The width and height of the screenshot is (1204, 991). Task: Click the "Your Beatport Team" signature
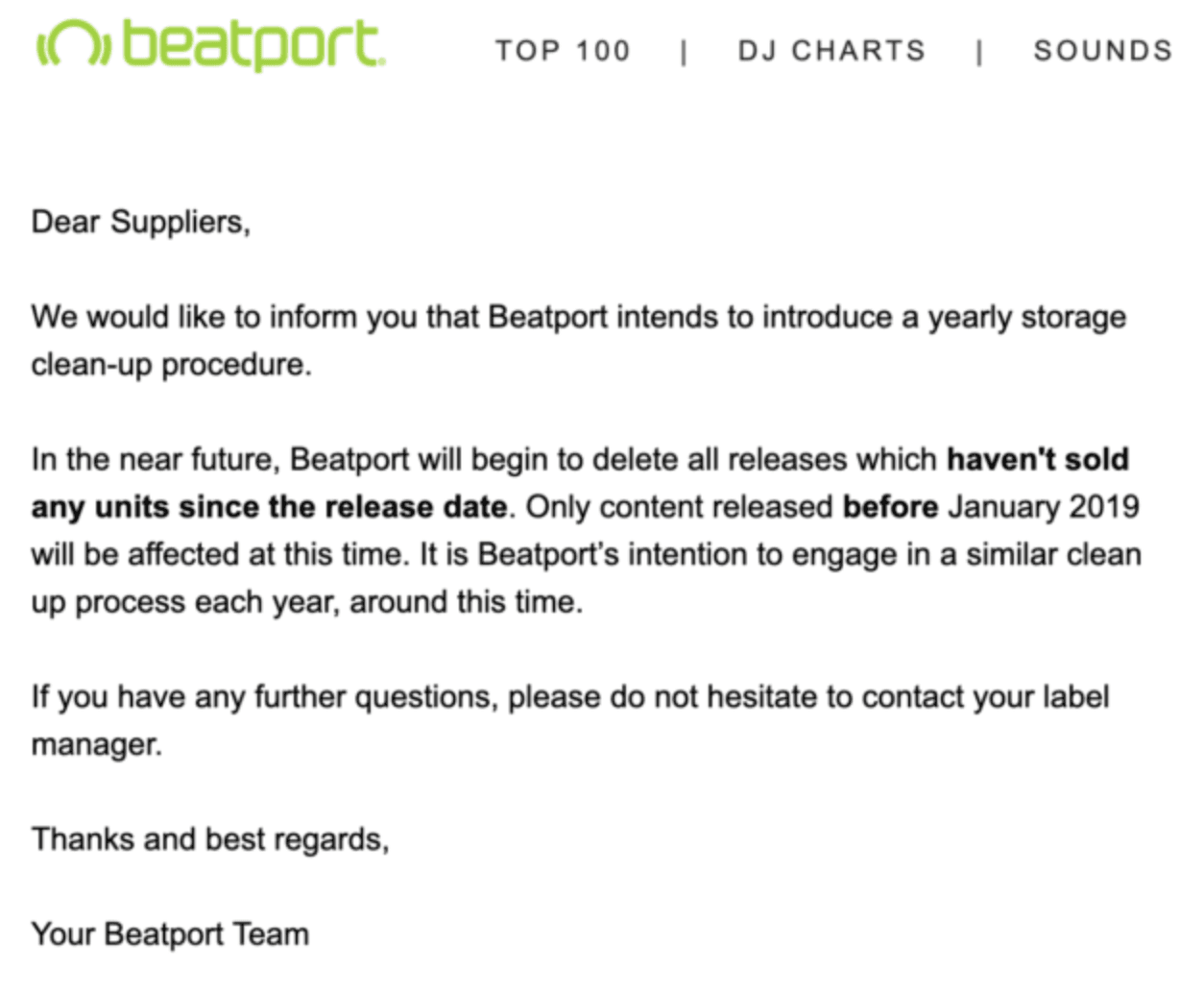[170, 934]
